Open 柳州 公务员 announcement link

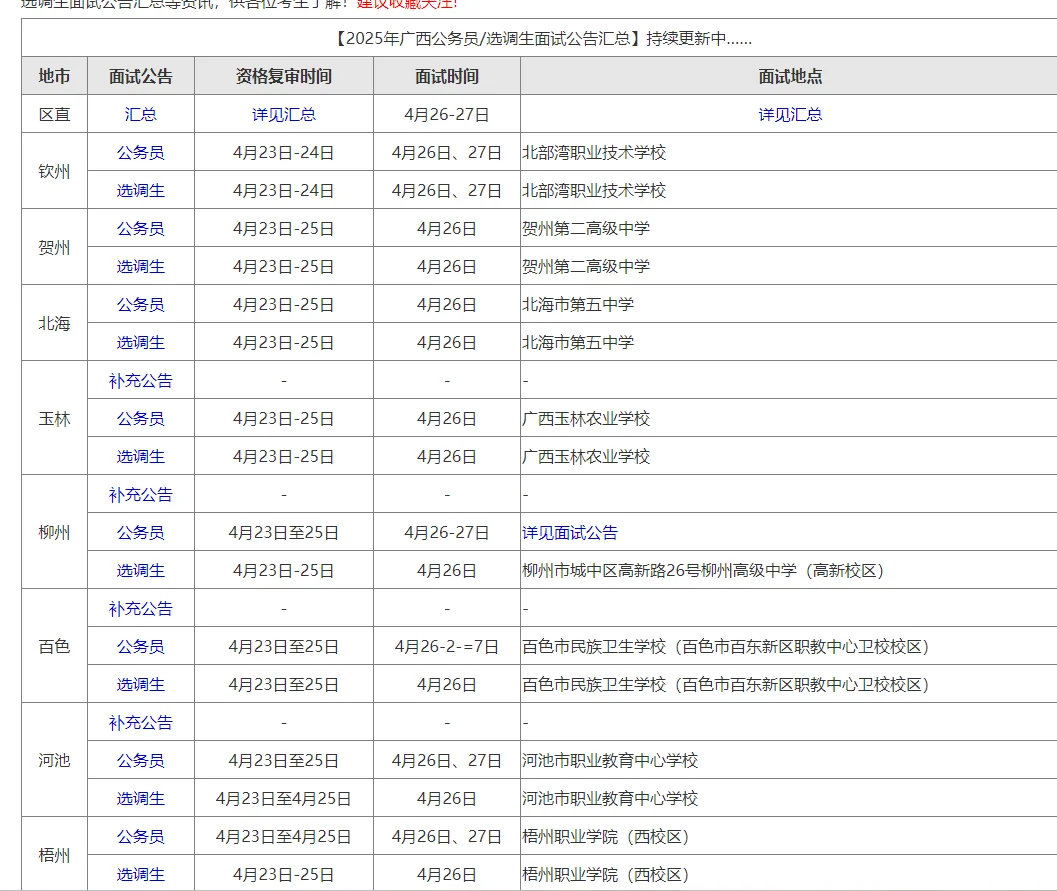(x=140, y=532)
